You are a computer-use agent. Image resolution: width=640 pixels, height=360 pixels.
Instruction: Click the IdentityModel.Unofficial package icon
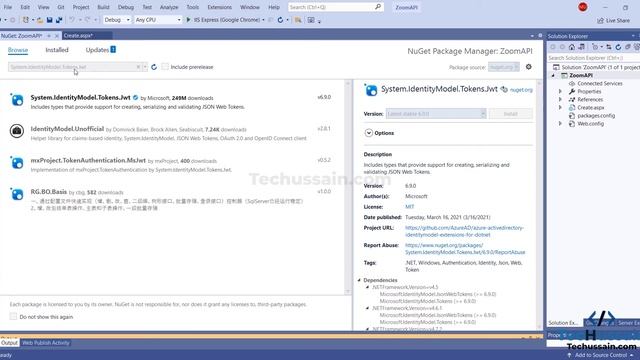[x=17, y=131]
